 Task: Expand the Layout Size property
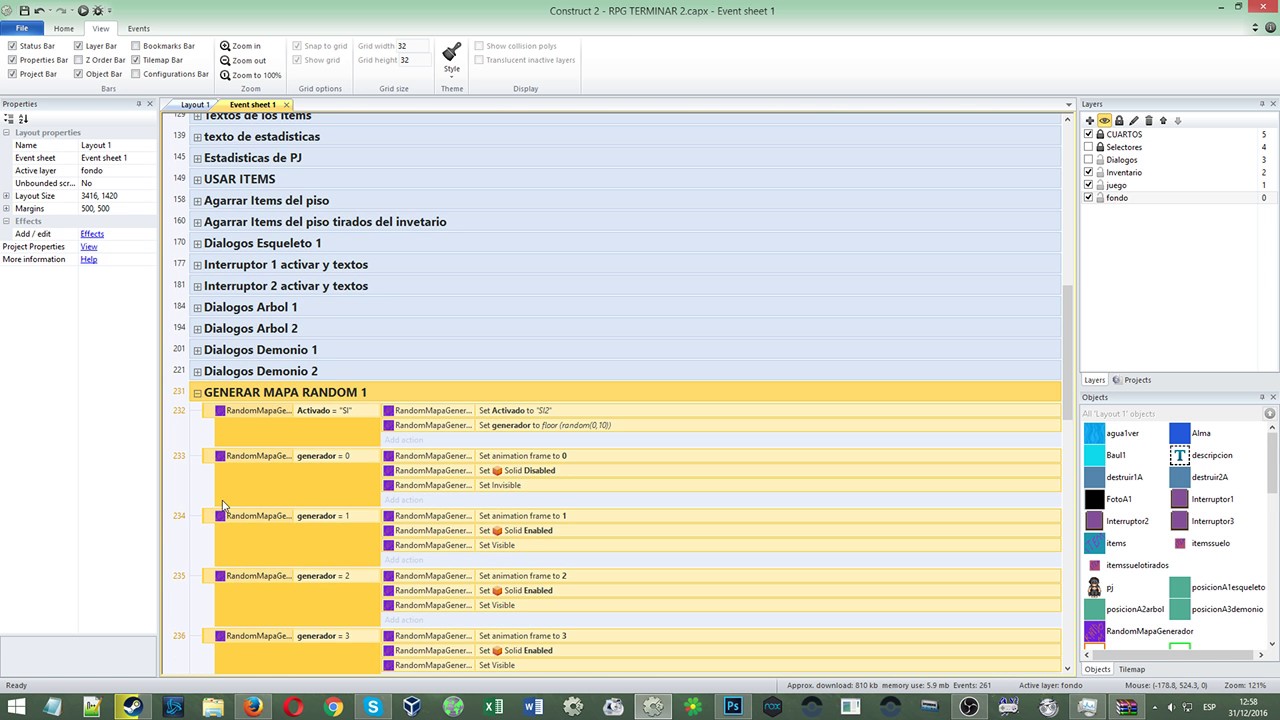(7, 196)
